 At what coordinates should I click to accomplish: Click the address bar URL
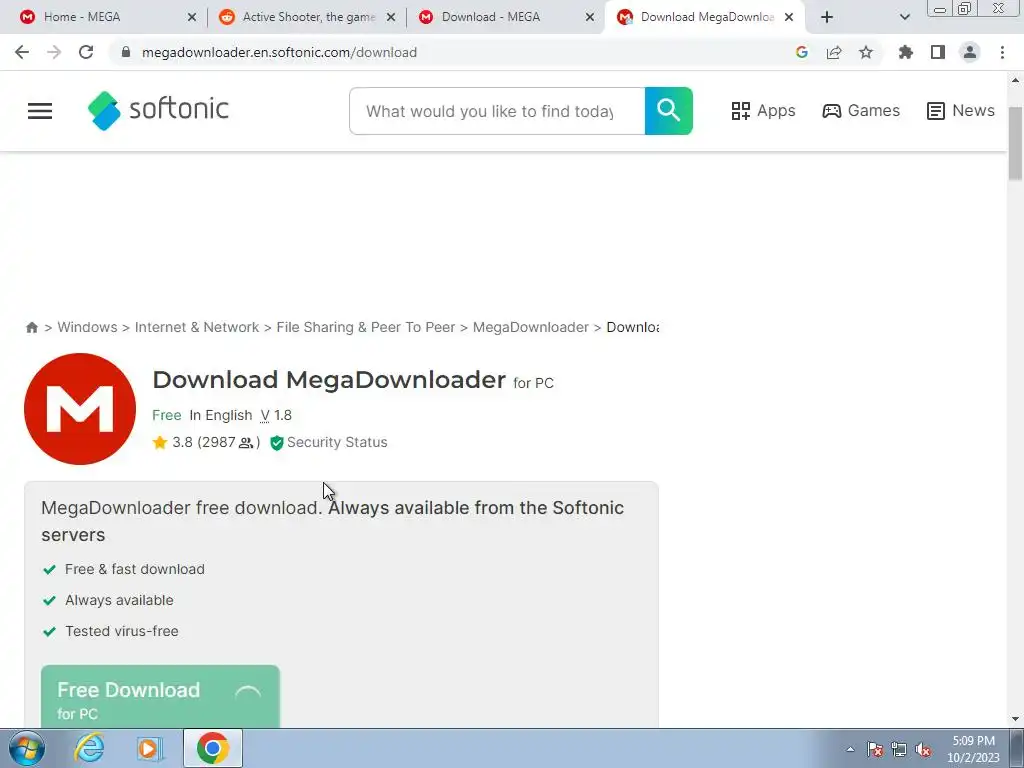(x=280, y=52)
